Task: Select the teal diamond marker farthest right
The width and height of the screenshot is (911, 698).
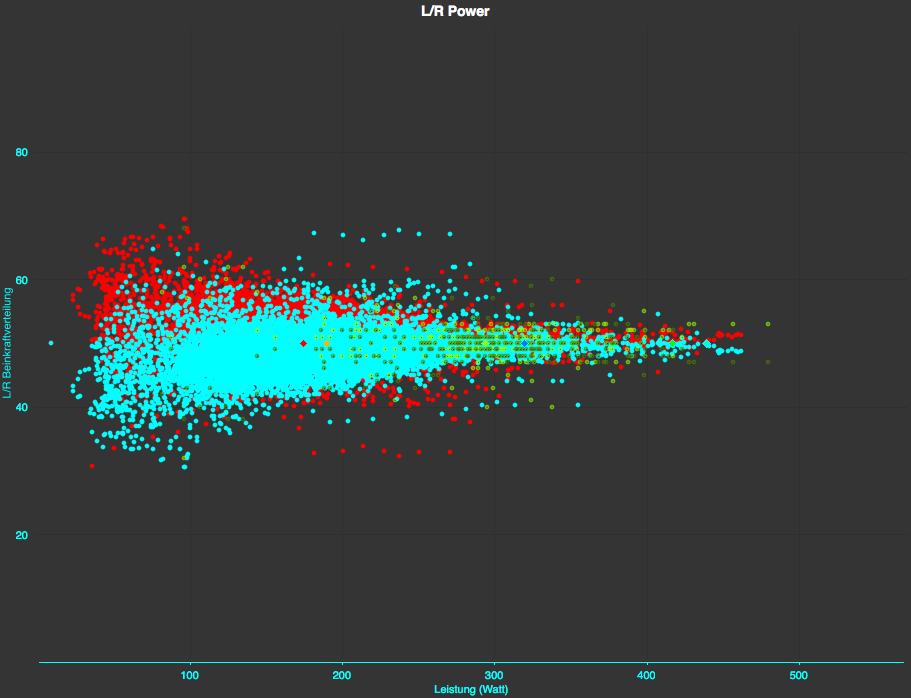Action: point(706,343)
